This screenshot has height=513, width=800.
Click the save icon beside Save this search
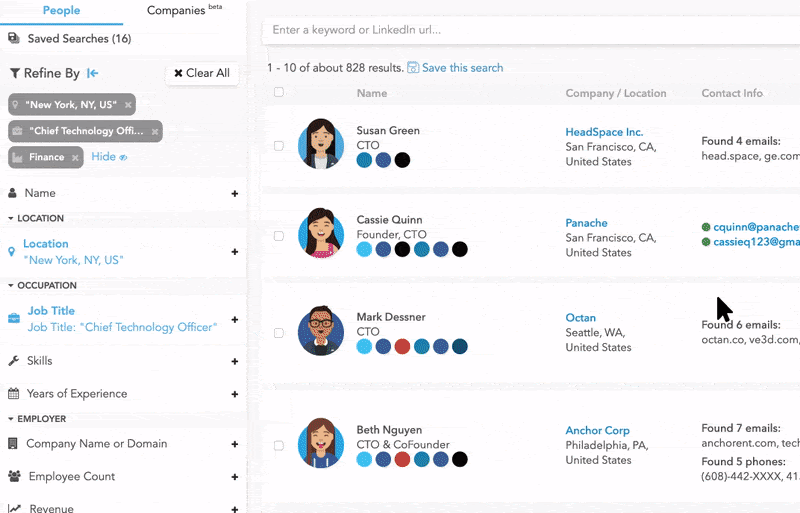pyautogui.click(x=413, y=68)
